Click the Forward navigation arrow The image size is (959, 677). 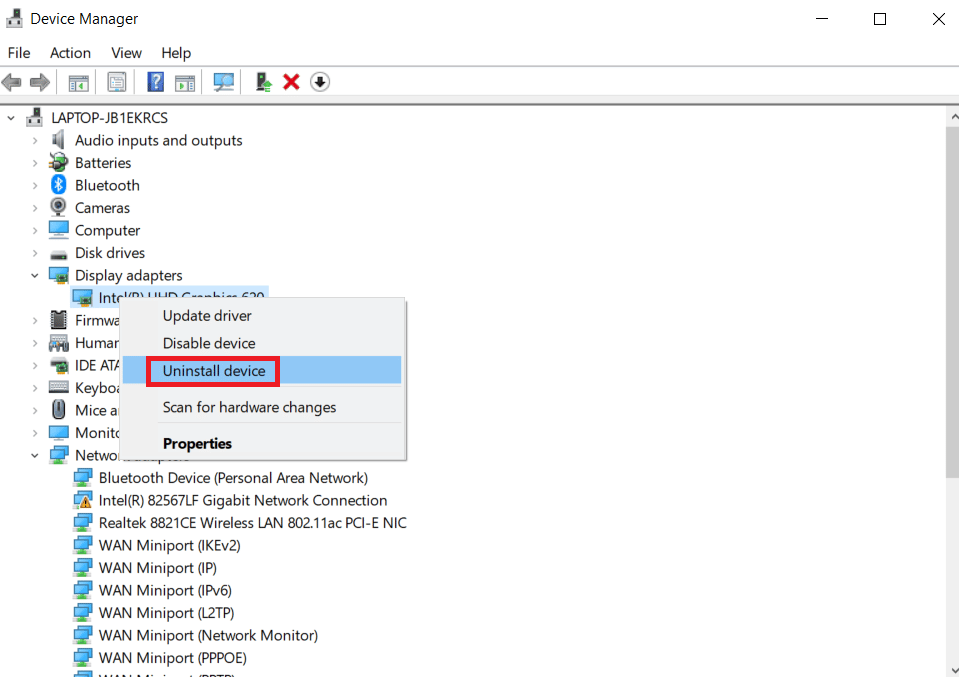pos(37,81)
